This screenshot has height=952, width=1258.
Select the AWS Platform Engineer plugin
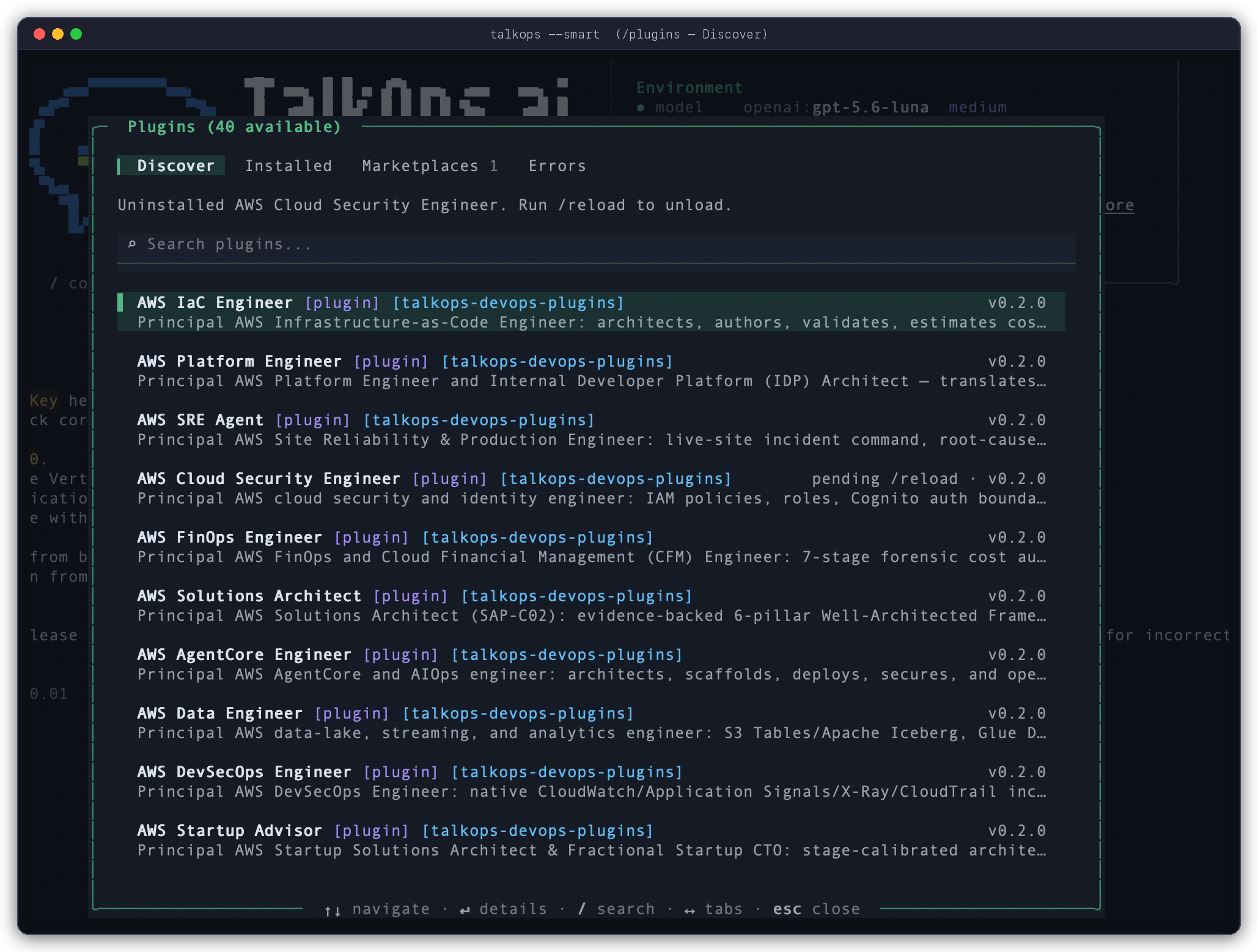coord(591,371)
